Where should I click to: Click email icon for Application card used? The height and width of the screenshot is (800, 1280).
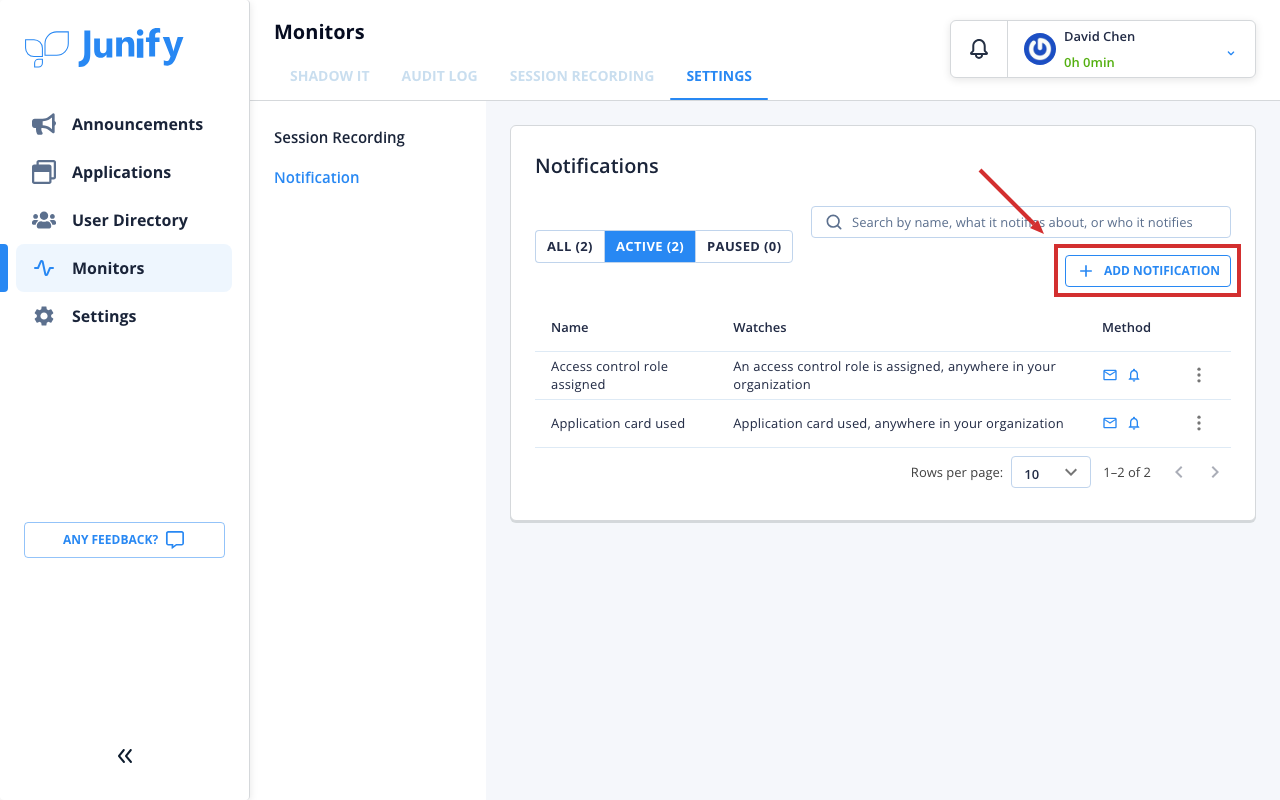click(x=1110, y=423)
